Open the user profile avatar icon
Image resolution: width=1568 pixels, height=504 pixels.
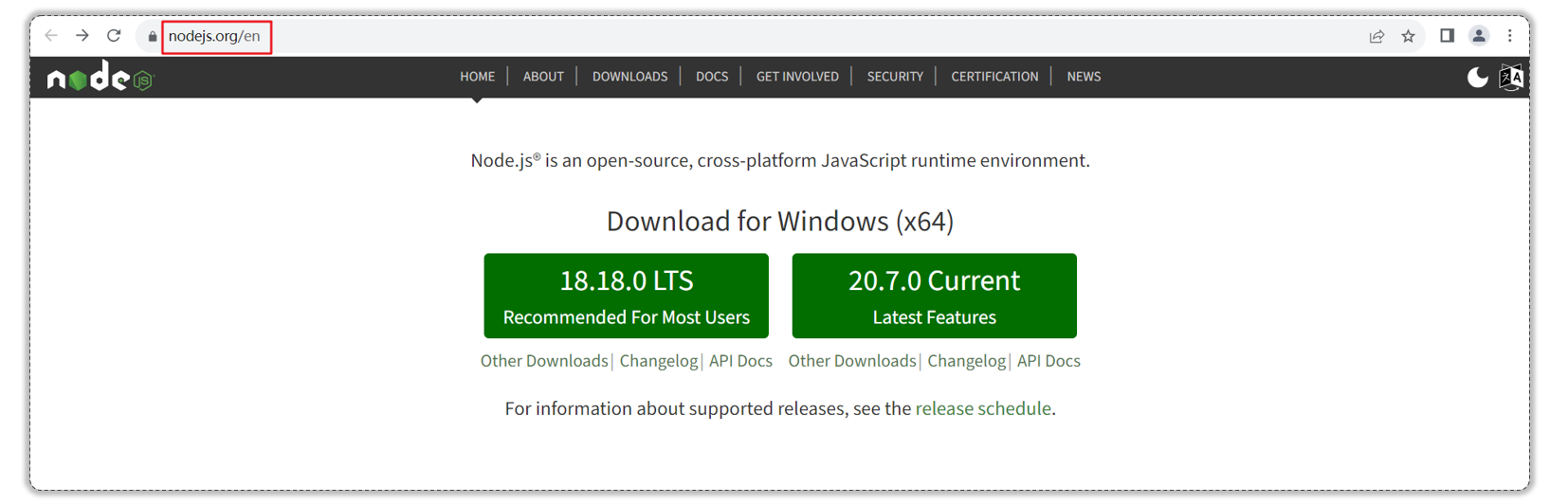[1479, 36]
